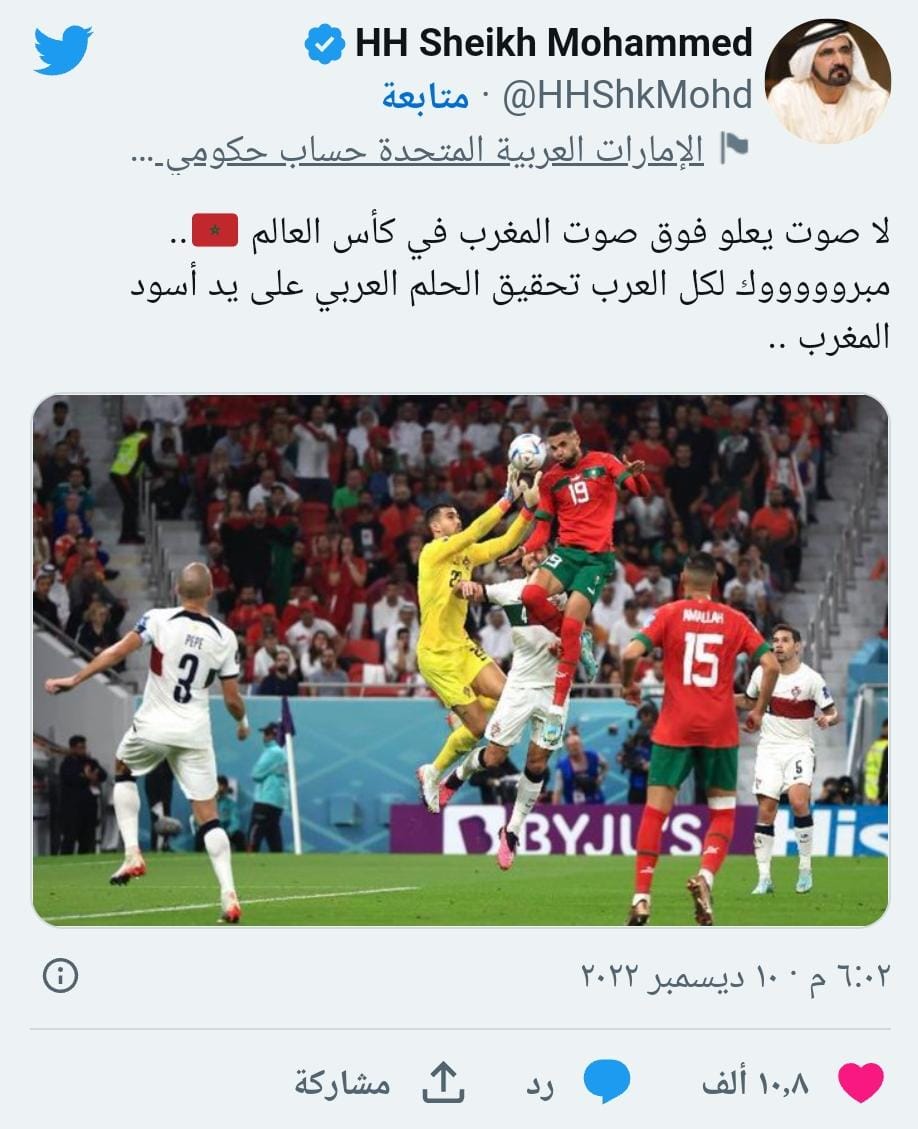
Task: Open Sheikh Mohammed's profile picture
Action: coord(827,81)
